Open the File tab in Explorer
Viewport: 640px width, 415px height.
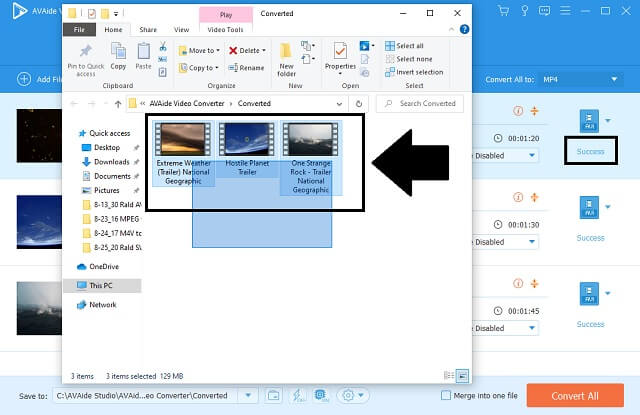pos(79,29)
